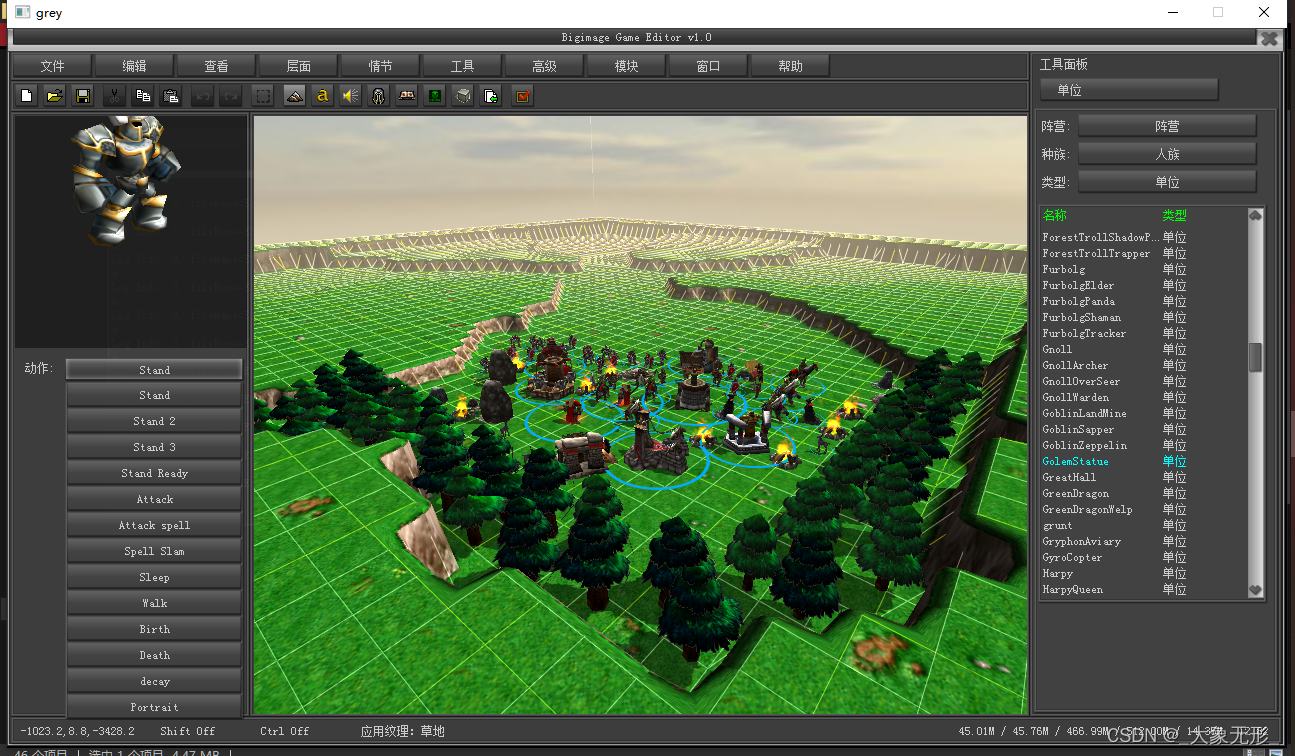The width and height of the screenshot is (1295, 756).
Task: Sort by the 类型 column header
Action: [x=1174, y=215]
